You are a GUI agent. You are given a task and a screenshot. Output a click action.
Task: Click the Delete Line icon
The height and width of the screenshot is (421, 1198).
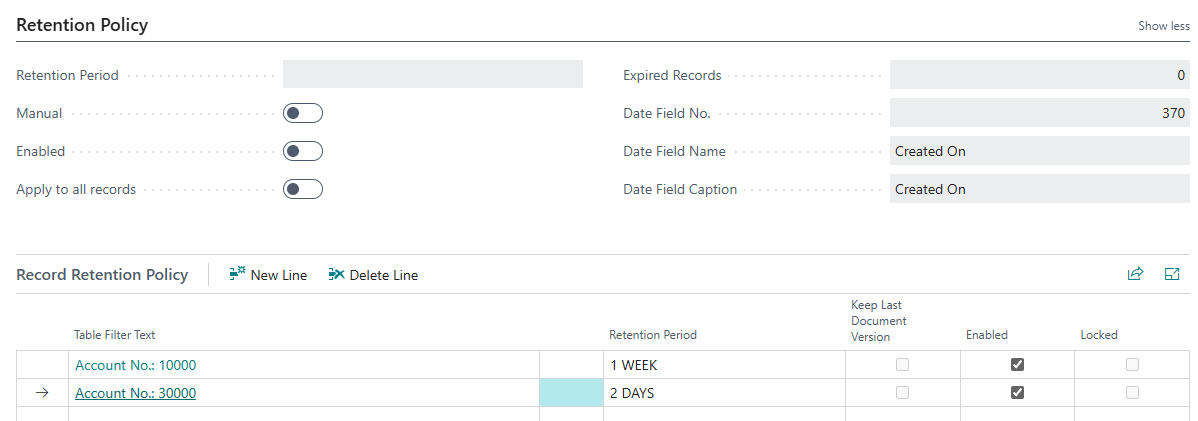click(336, 275)
